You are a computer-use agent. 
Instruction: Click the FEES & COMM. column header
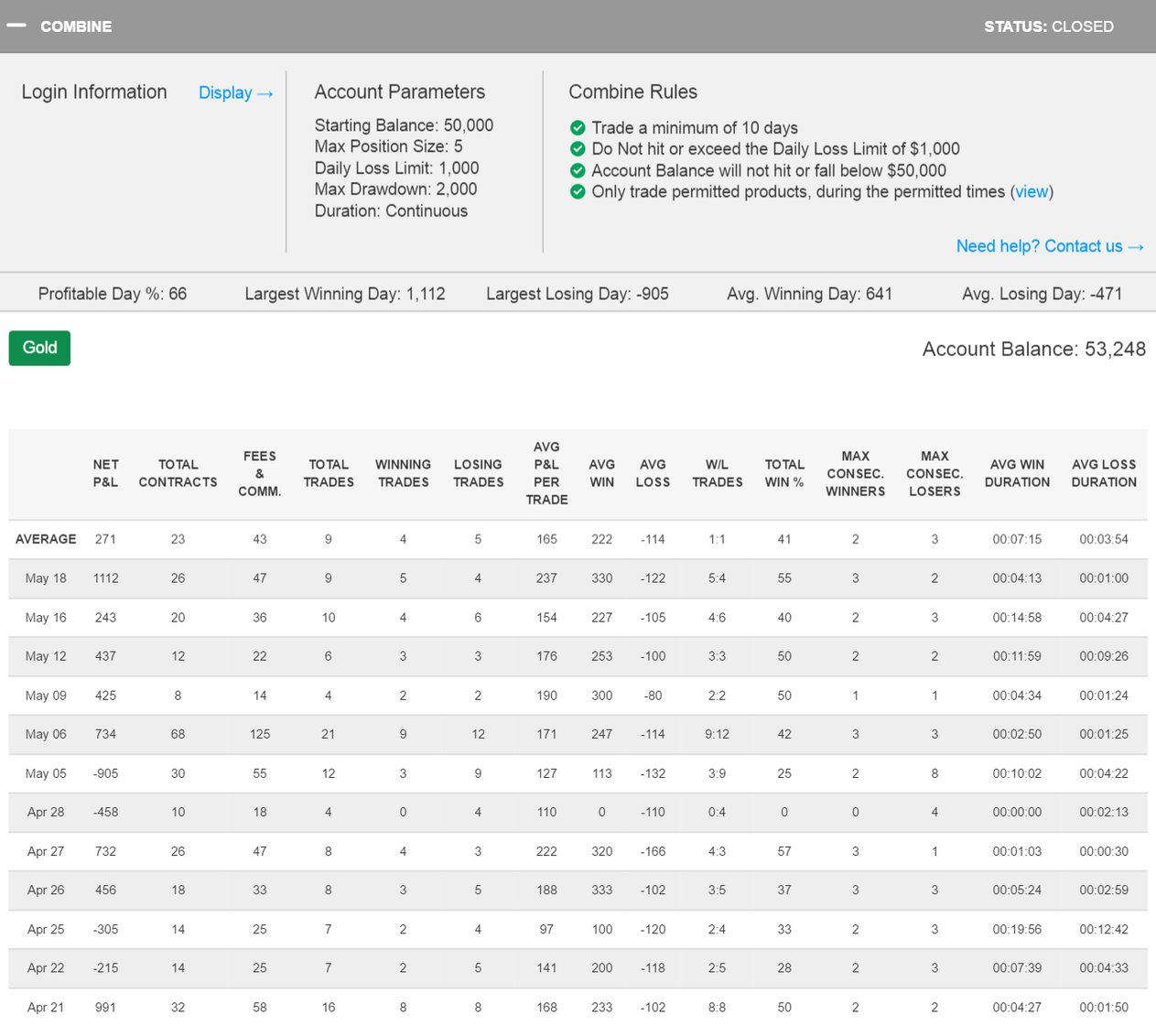tap(260, 473)
